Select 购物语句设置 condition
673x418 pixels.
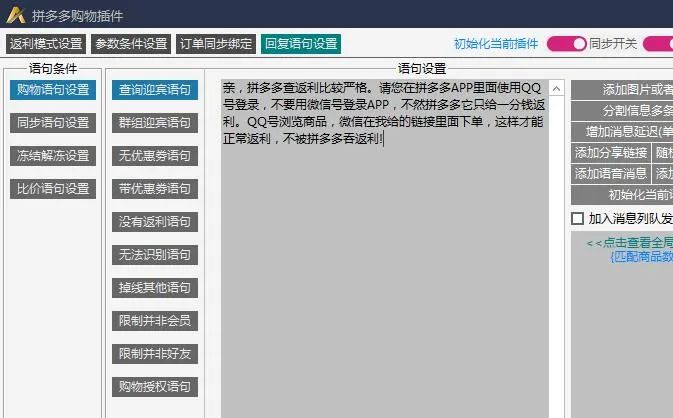coord(53,90)
